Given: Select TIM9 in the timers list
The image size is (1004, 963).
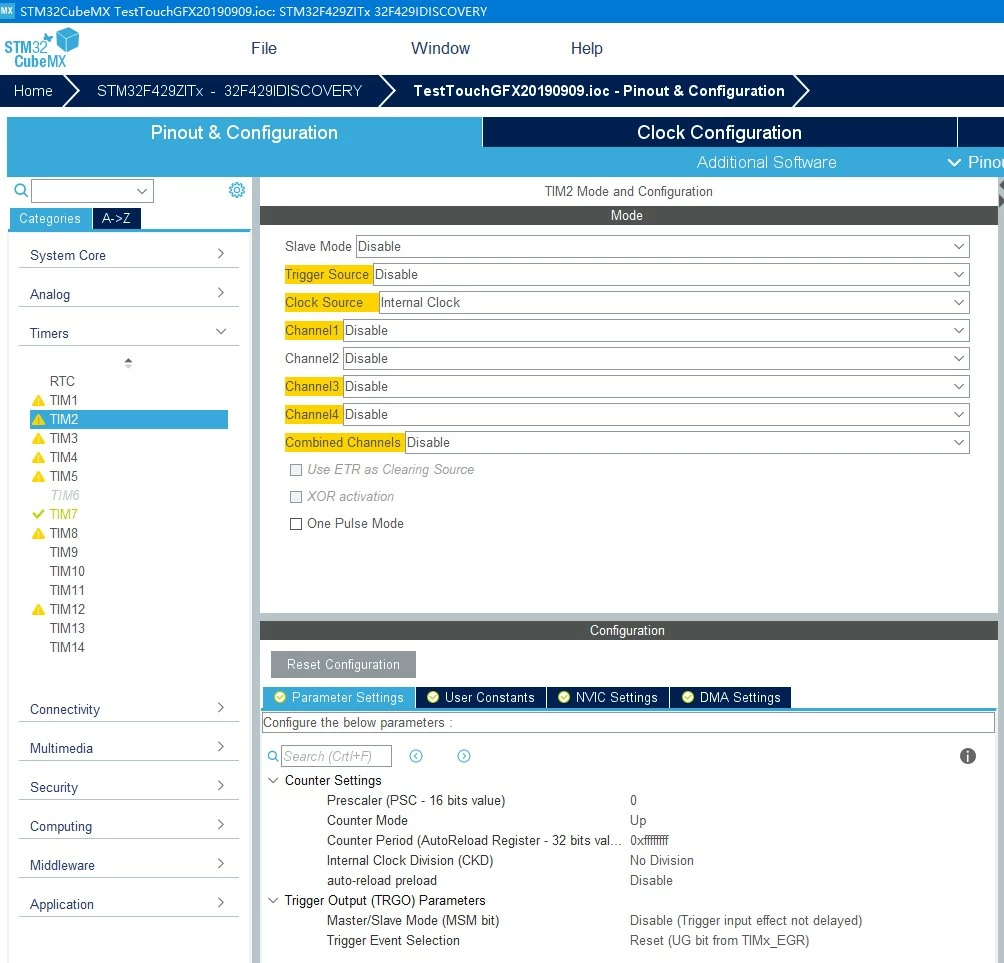Looking at the screenshot, I should point(64,553).
